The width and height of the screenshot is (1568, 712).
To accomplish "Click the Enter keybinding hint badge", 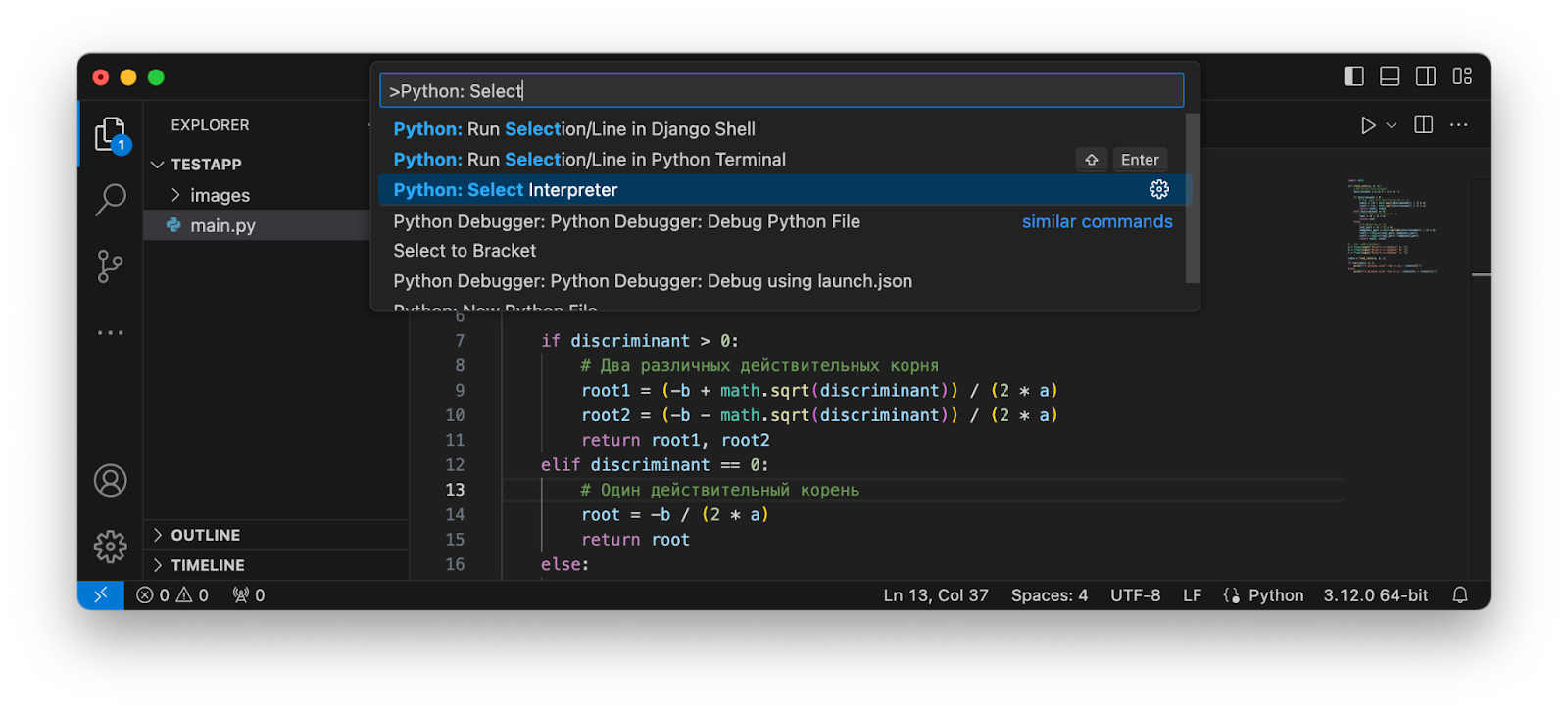I will pyautogui.click(x=1140, y=160).
